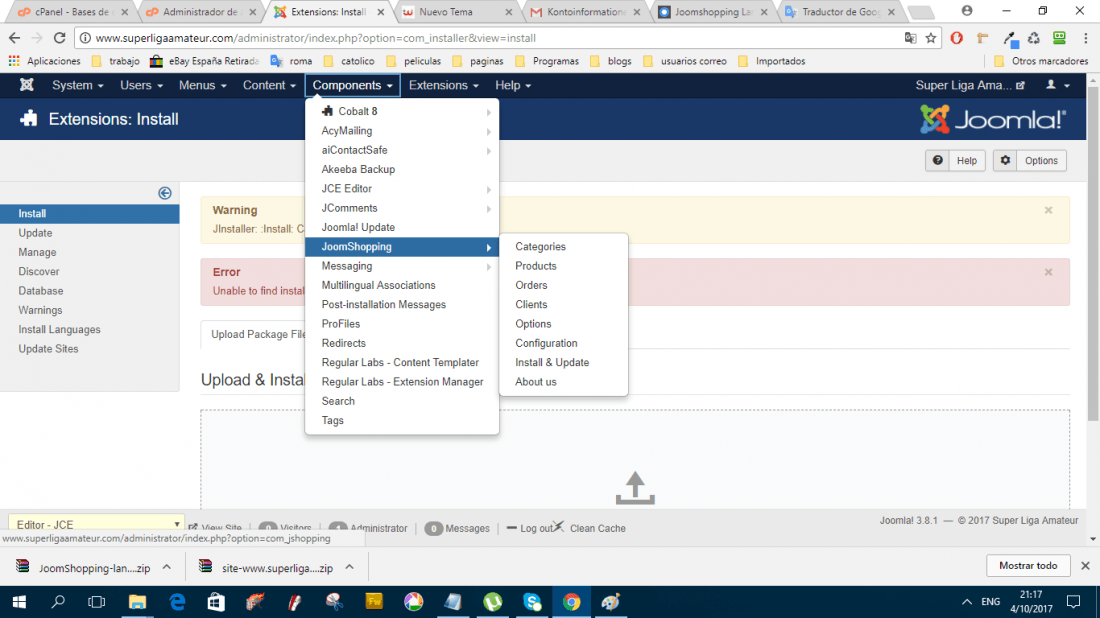1100x618 pixels.
Task: Click the upload arrow icon in drop area
Action: coord(635,488)
